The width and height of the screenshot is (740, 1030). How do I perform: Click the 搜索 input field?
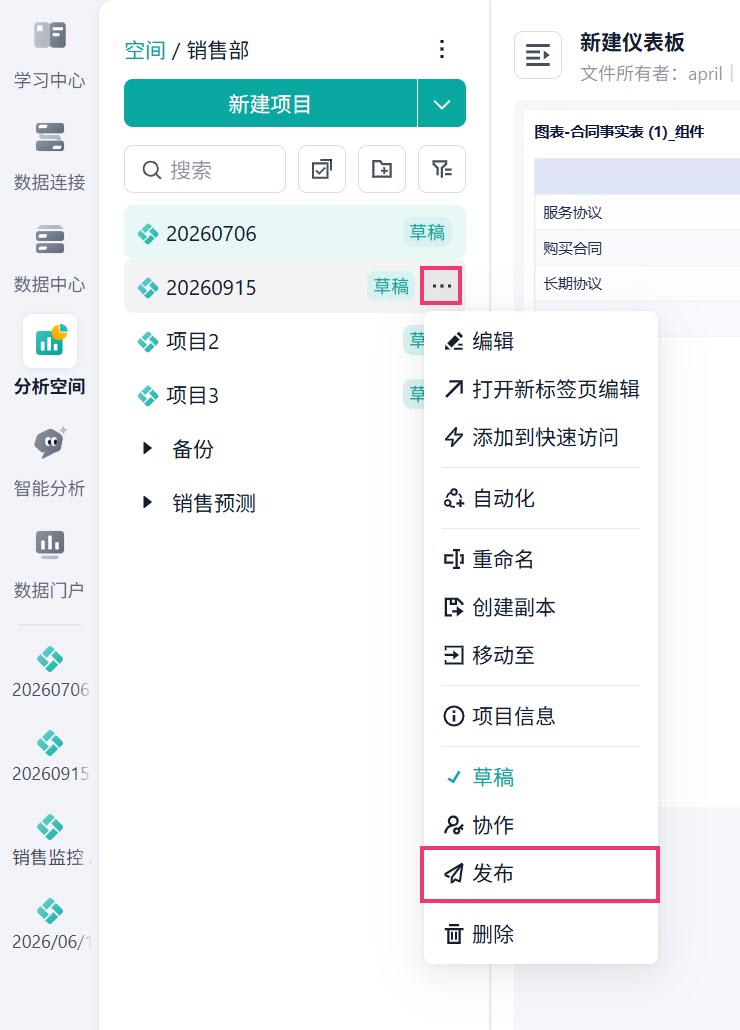205,169
